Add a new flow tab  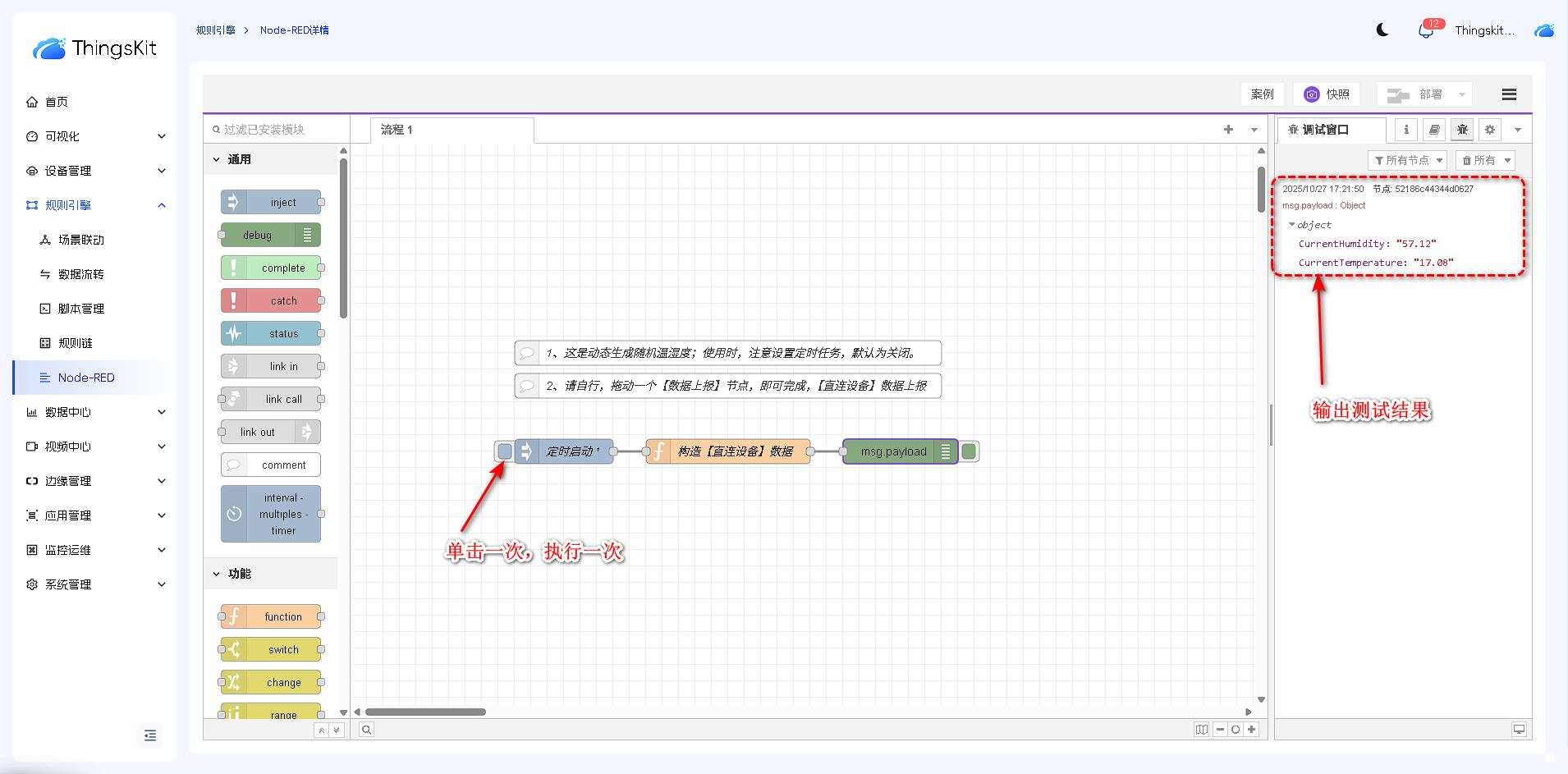(1228, 130)
